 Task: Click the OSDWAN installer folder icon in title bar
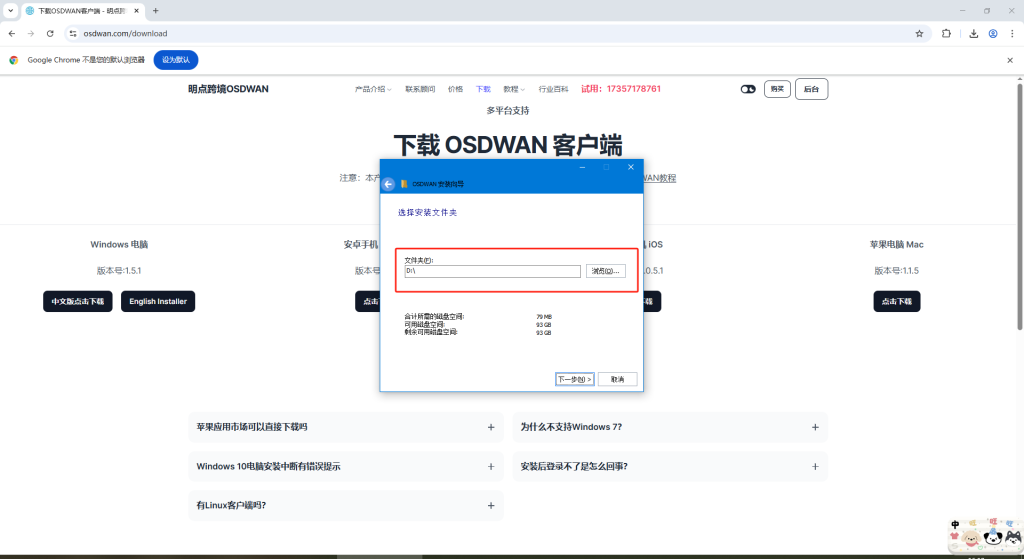[404, 184]
